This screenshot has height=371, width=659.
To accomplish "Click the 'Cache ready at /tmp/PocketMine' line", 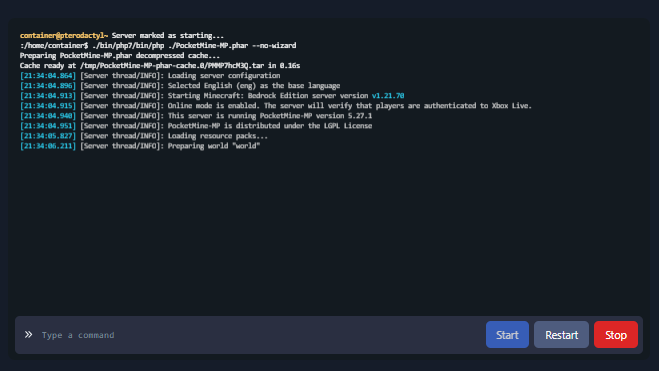I will point(160,66).
